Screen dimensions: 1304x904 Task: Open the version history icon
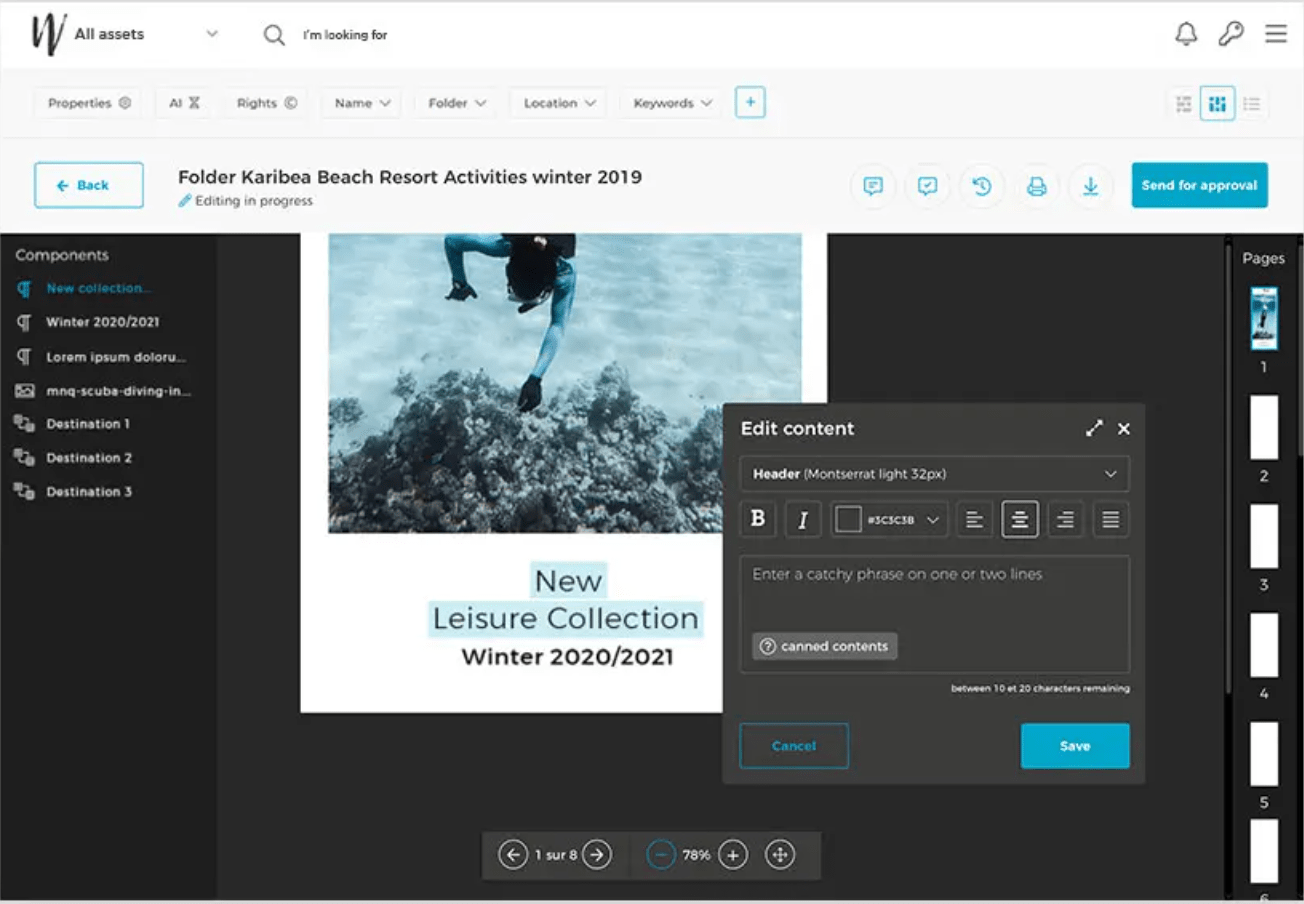[x=982, y=186]
